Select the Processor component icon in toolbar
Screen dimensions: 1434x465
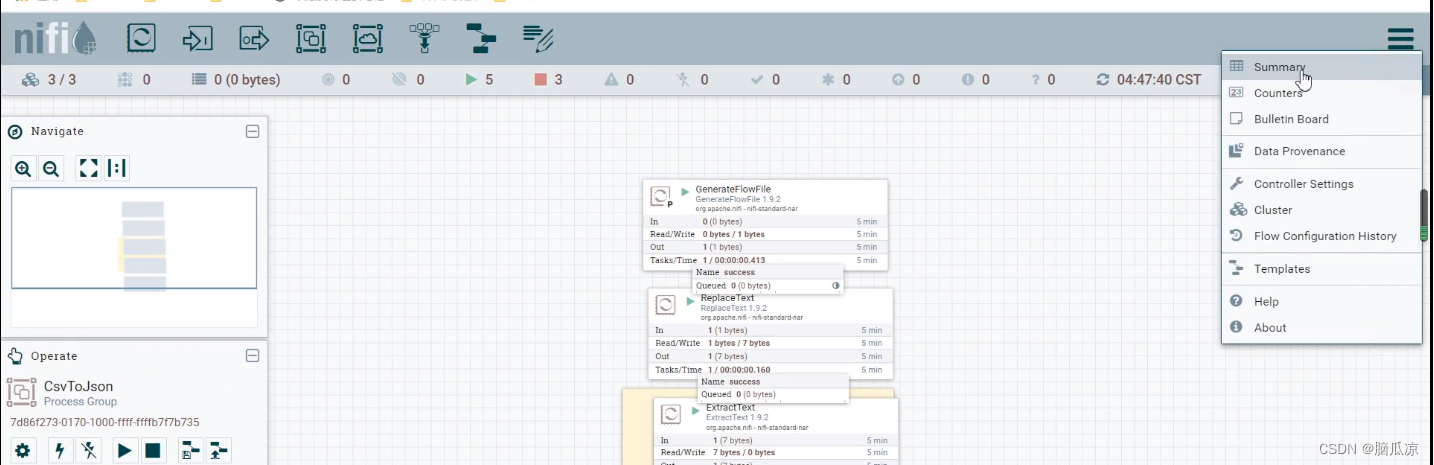click(141, 39)
